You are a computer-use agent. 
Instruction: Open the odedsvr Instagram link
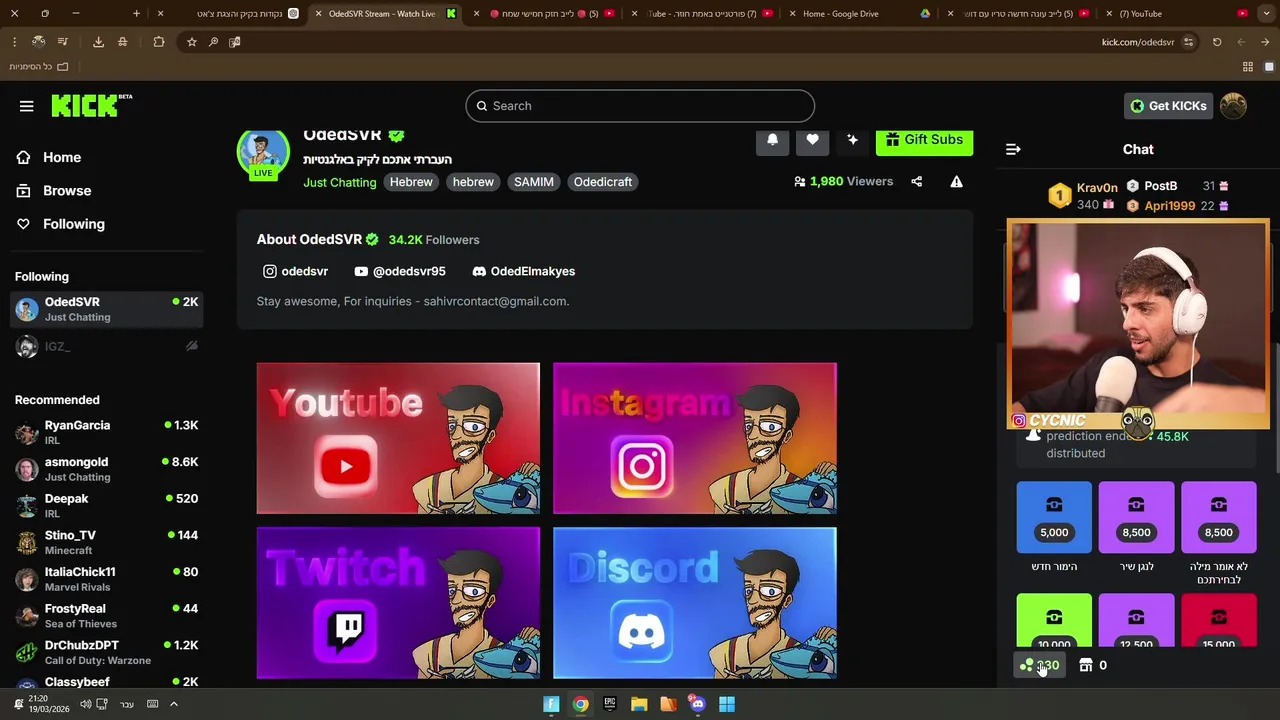(295, 271)
